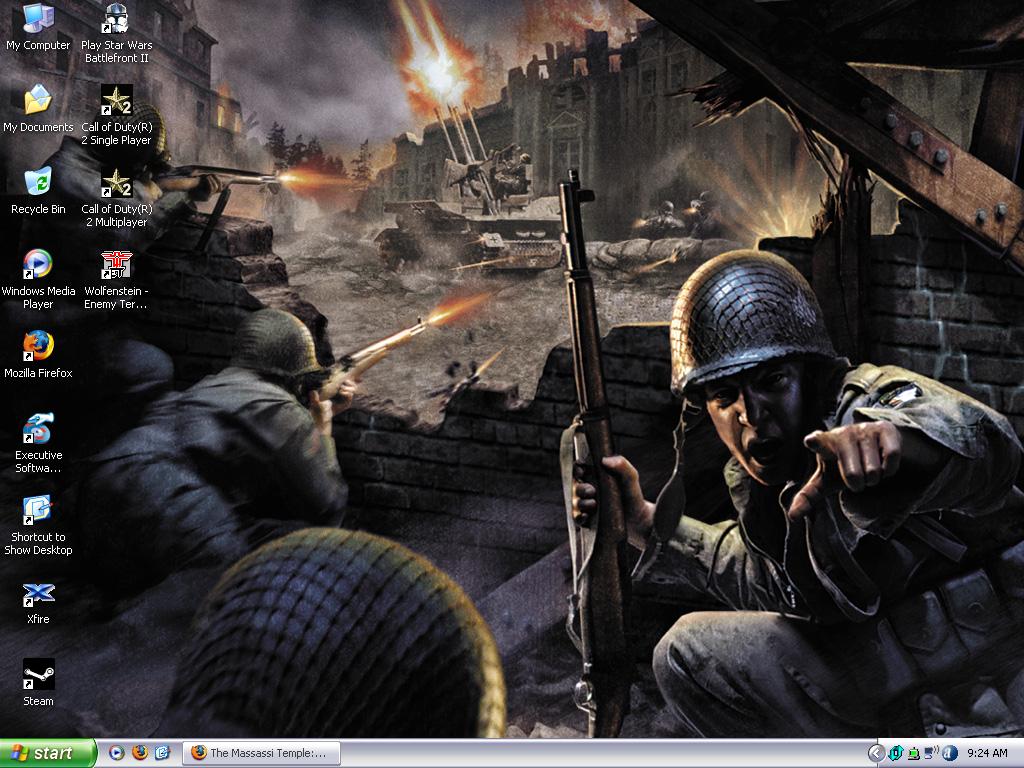Click the wireless network connection tray icon
The height and width of the screenshot is (768, 1024).
[x=931, y=754]
